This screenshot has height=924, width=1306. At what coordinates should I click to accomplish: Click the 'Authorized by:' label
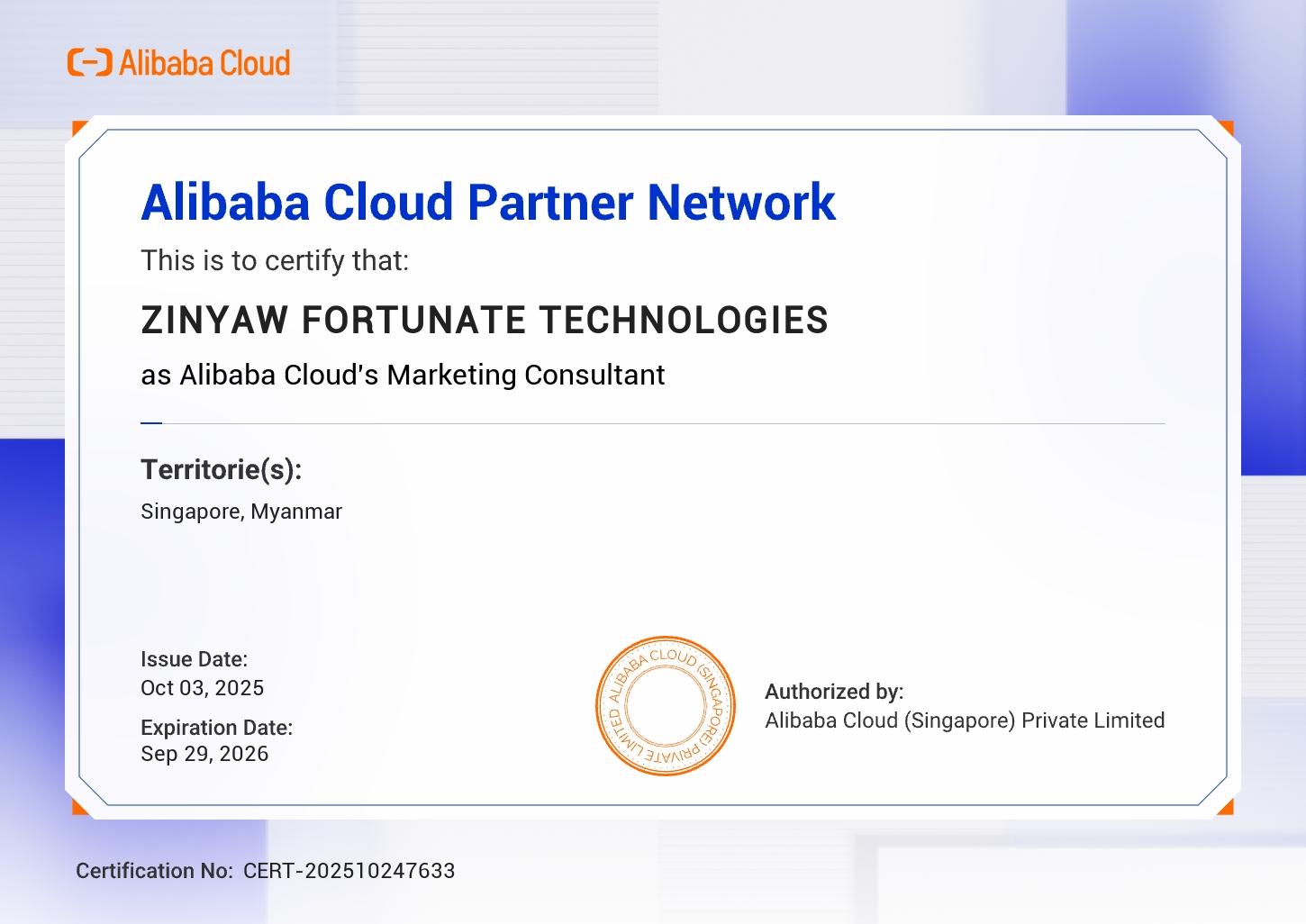pos(834,692)
